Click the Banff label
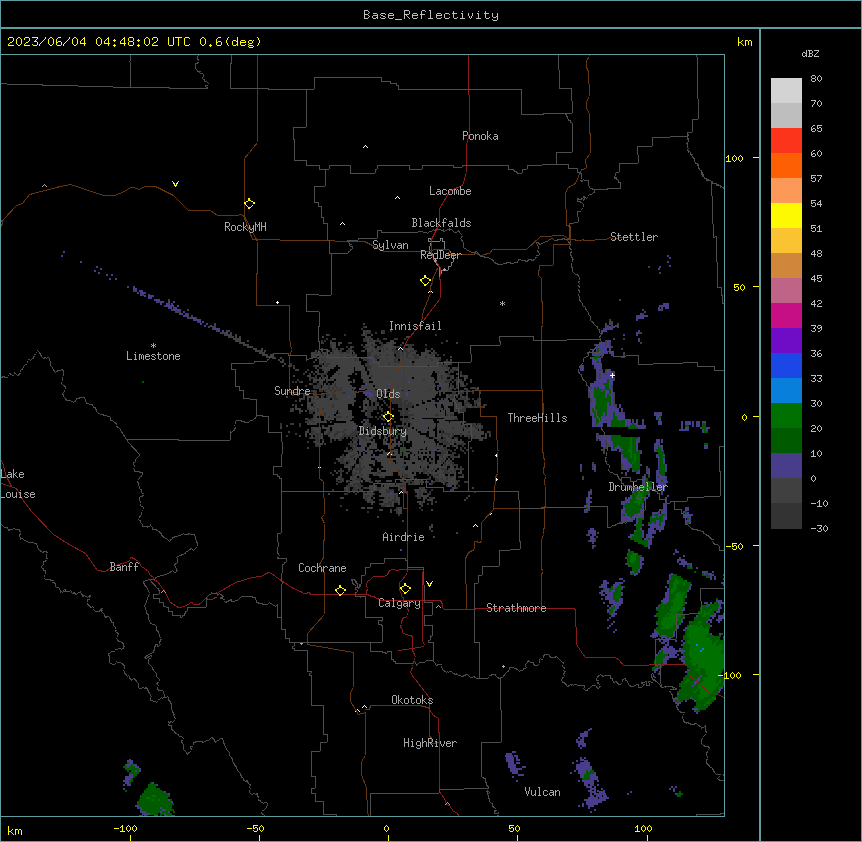 [124, 567]
